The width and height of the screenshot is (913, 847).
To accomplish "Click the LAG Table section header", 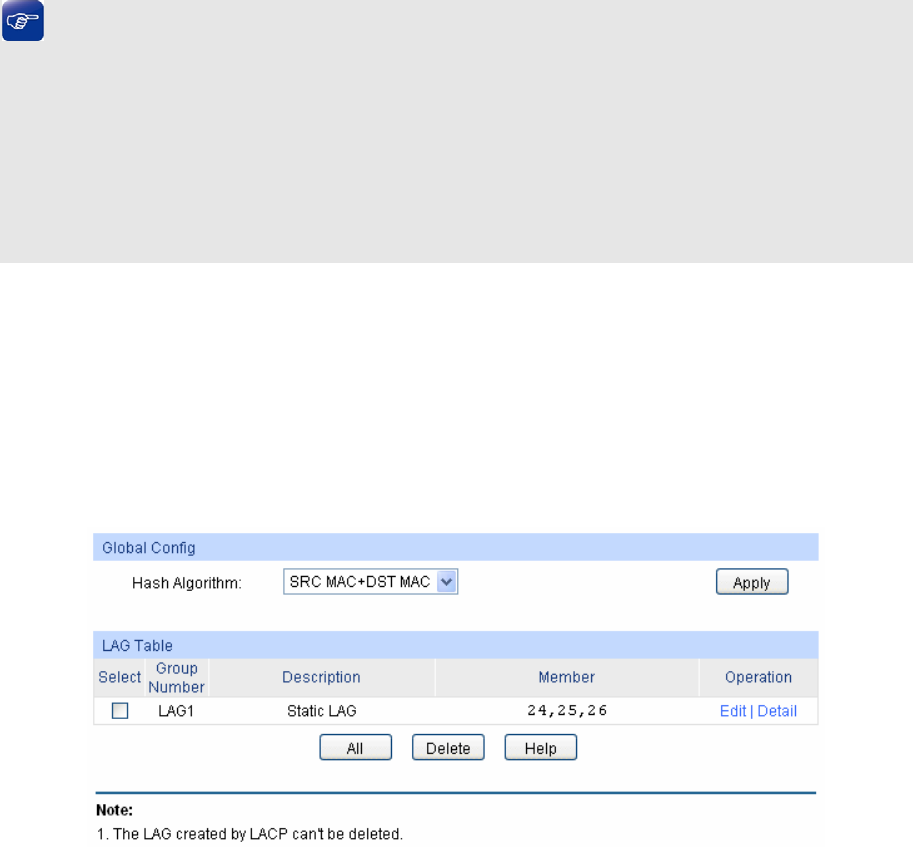I will point(455,645).
